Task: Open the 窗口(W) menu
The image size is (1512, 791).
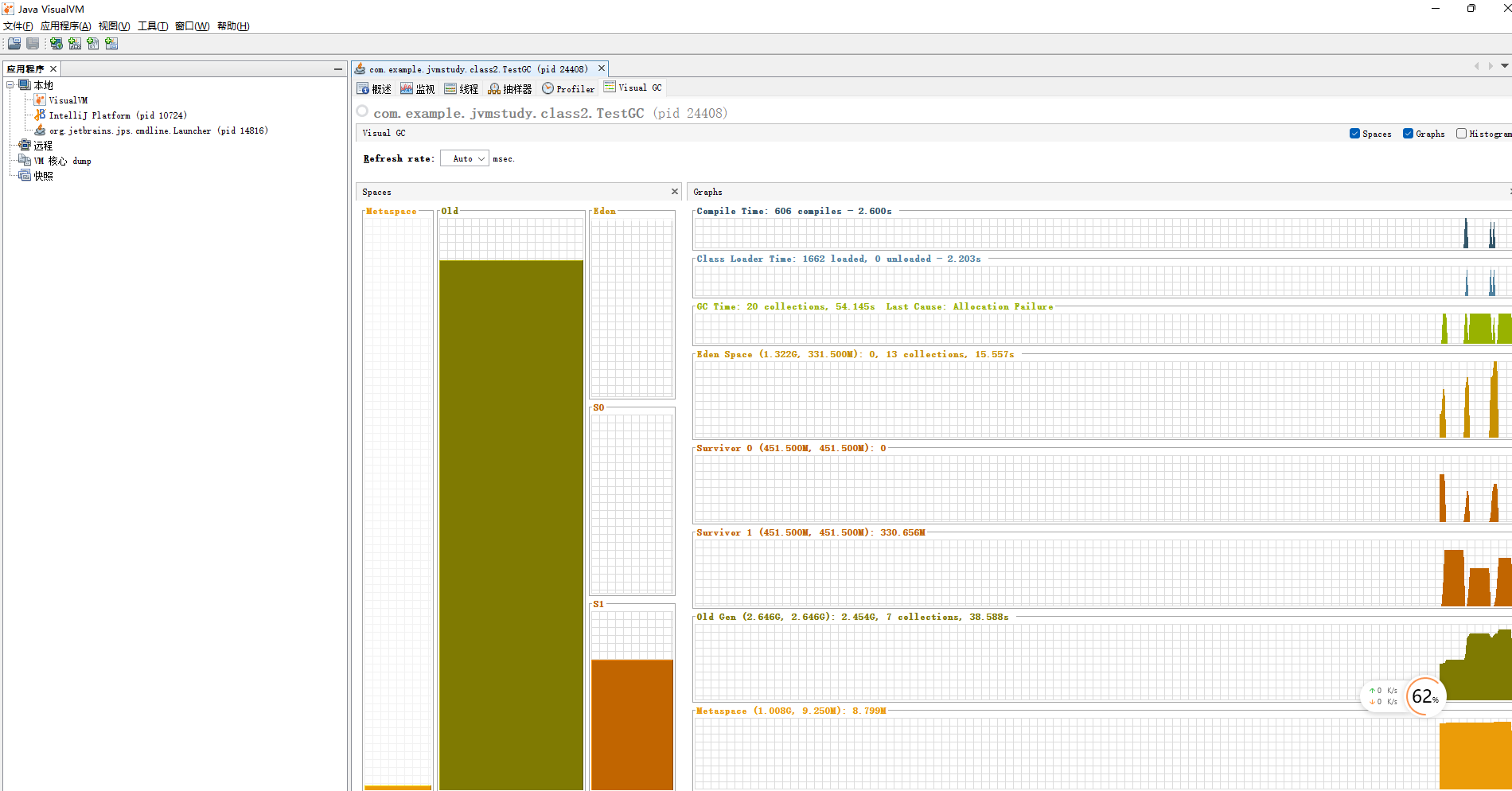Action: click(x=193, y=26)
